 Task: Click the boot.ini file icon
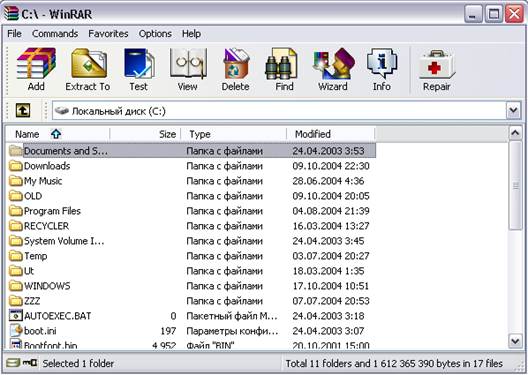click(15, 331)
